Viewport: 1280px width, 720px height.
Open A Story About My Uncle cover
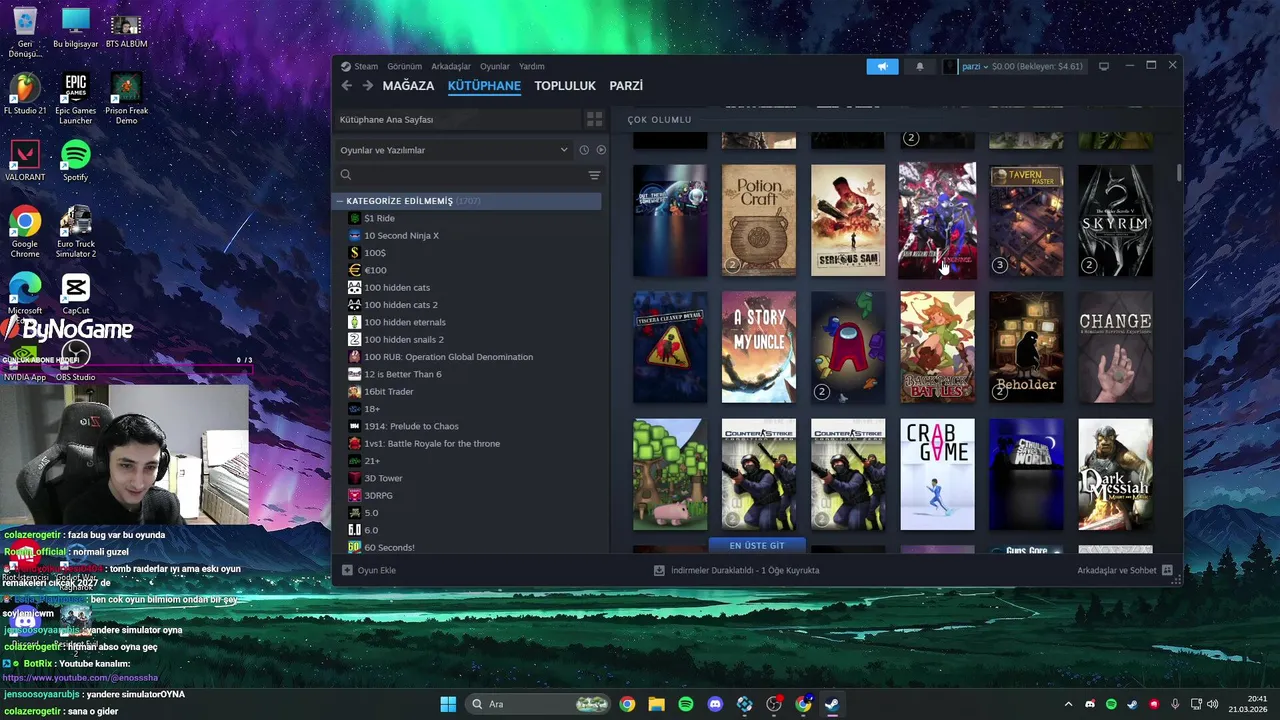(759, 347)
